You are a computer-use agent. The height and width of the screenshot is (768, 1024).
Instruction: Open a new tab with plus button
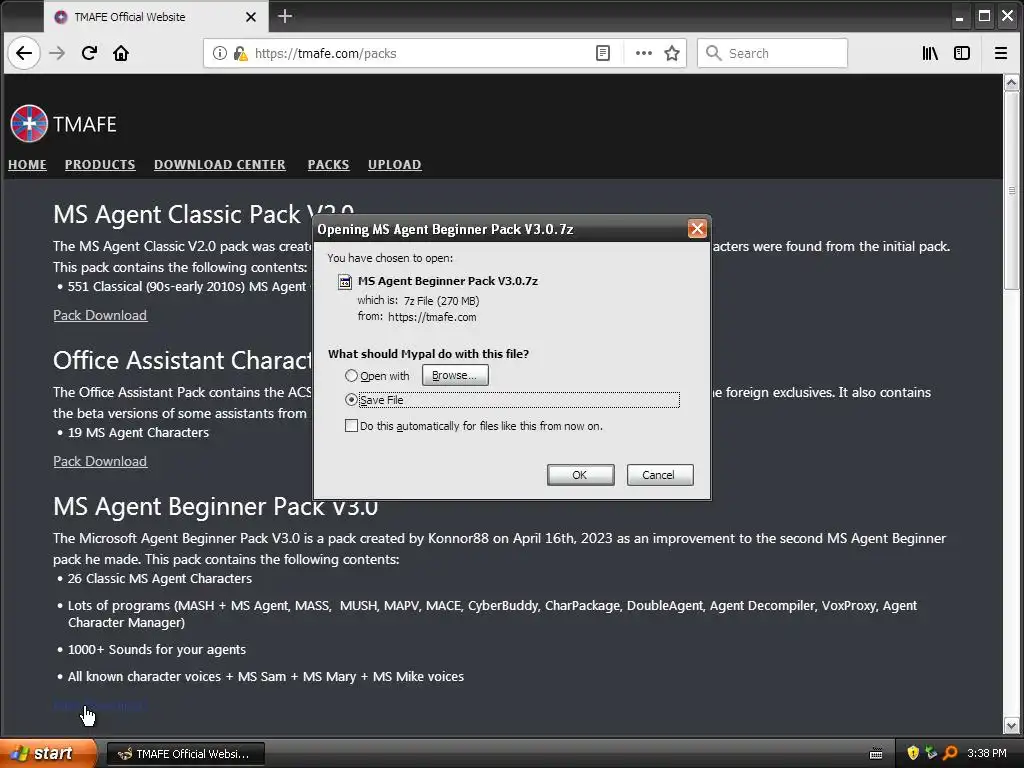(285, 16)
